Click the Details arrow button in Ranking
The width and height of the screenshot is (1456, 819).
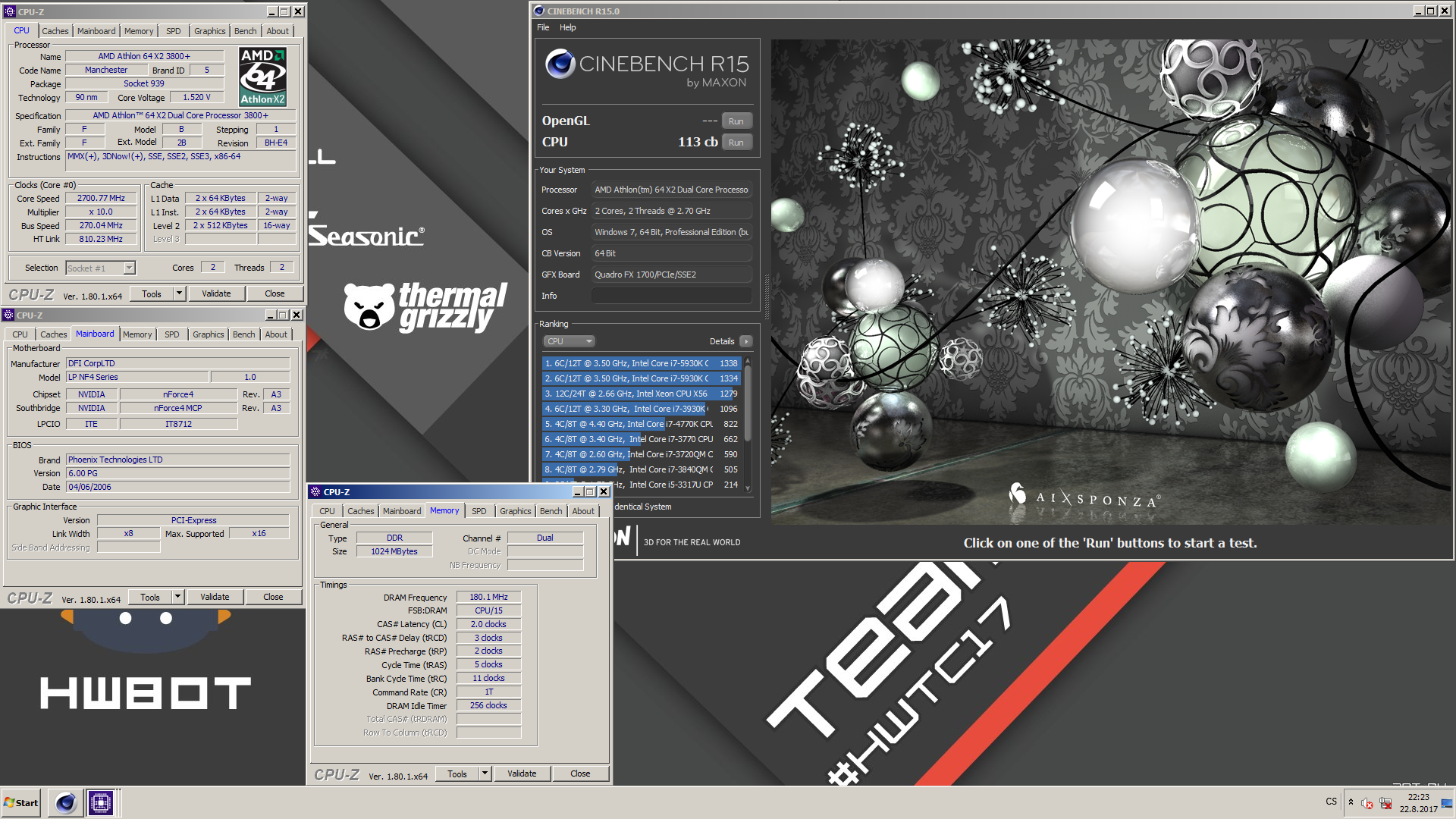(746, 341)
